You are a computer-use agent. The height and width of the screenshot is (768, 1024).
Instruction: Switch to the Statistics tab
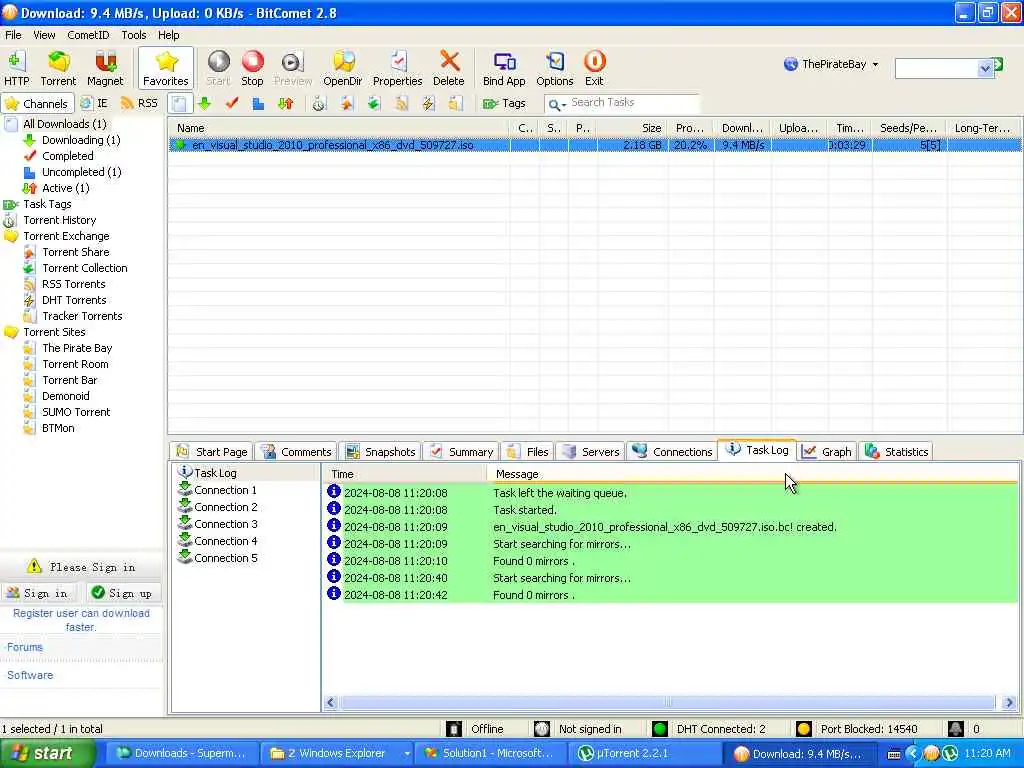pyautogui.click(x=896, y=451)
